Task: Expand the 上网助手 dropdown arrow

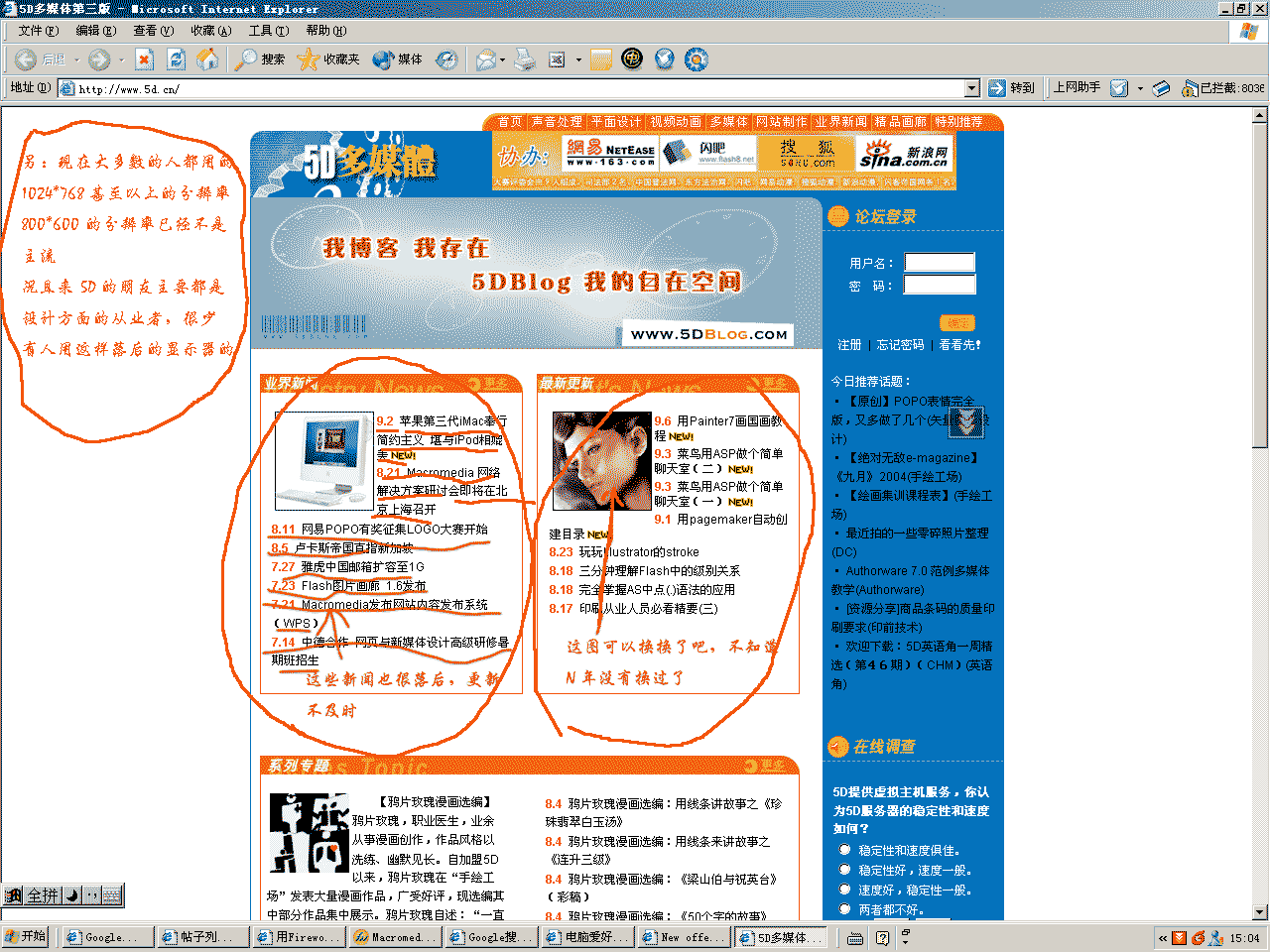Action: [1140, 88]
